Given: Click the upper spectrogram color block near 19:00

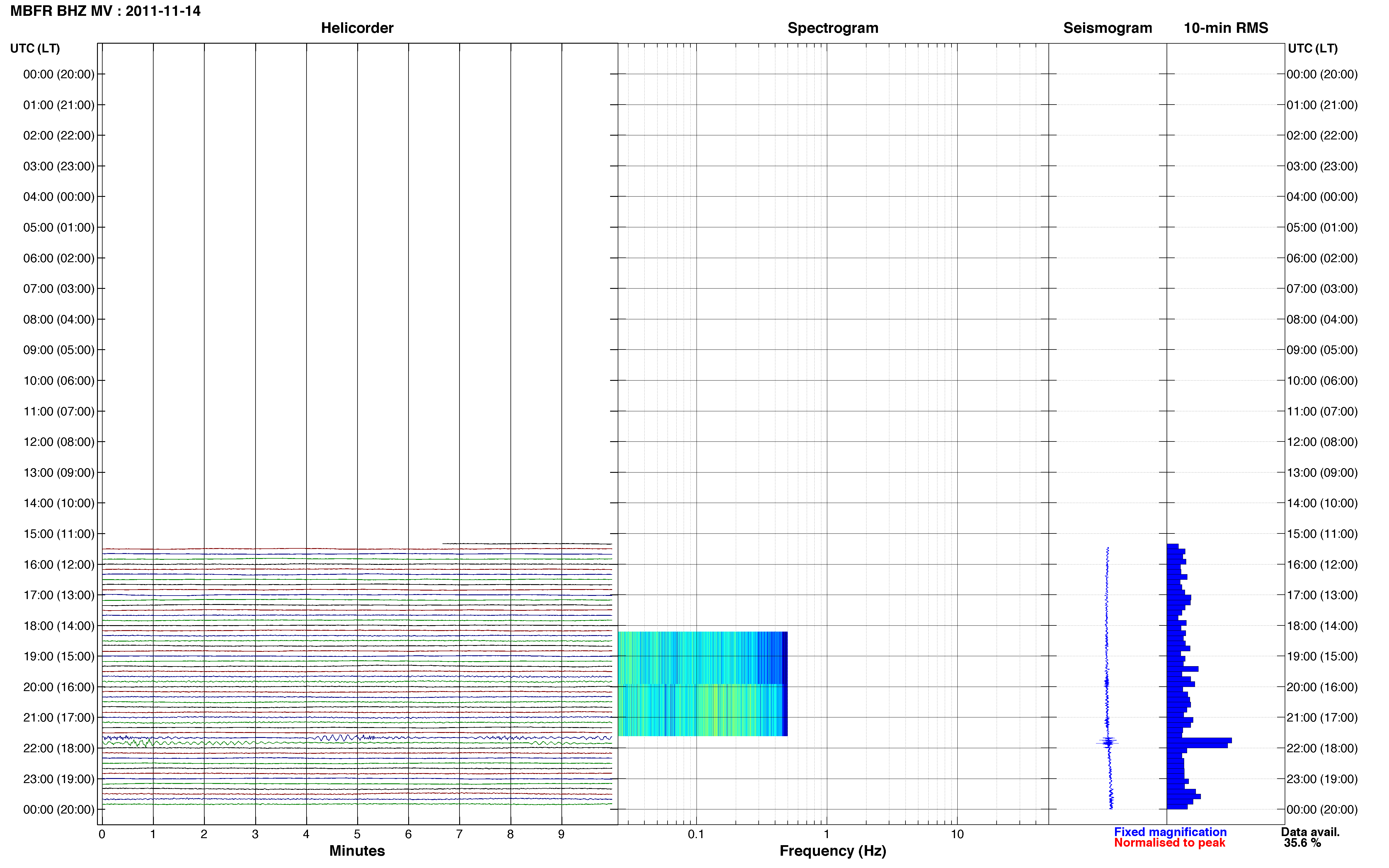Looking at the screenshot, I should [x=703, y=658].
